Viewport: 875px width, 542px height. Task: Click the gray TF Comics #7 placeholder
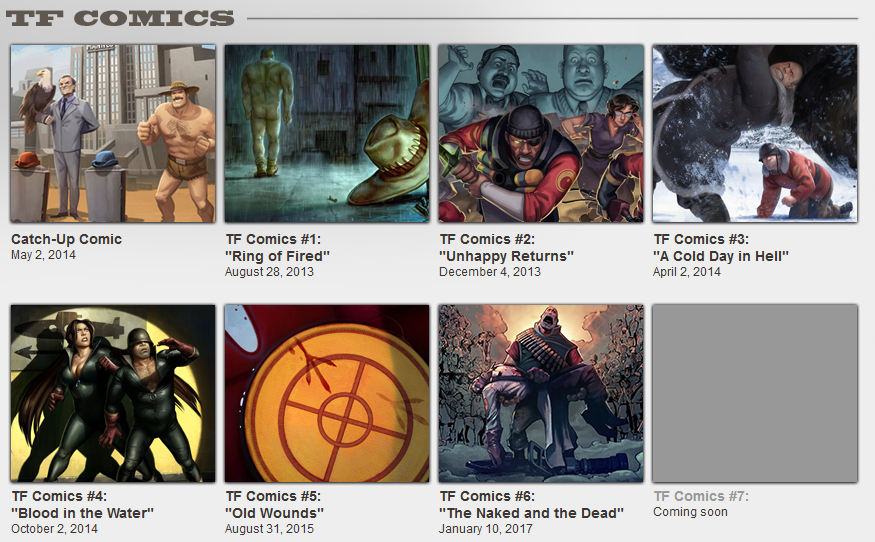point(755,393)
